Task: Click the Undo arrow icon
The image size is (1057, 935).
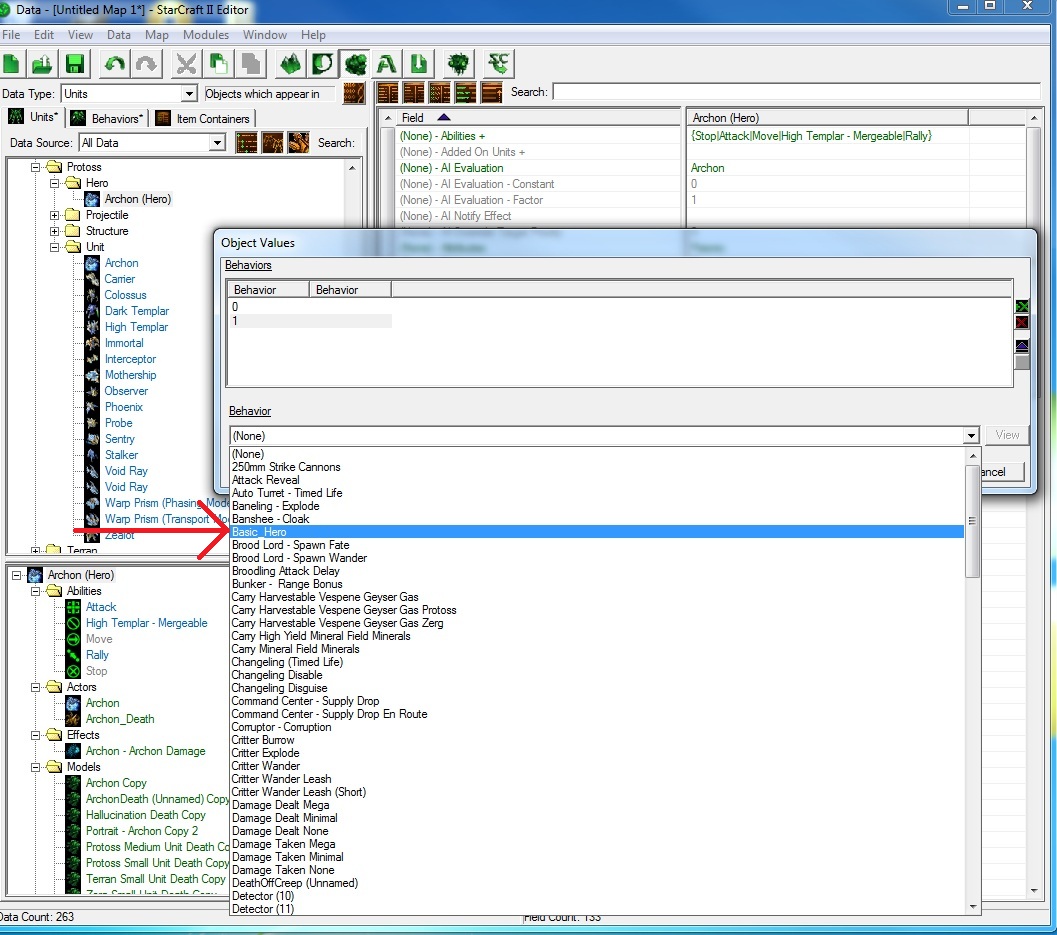Action: 116,64
